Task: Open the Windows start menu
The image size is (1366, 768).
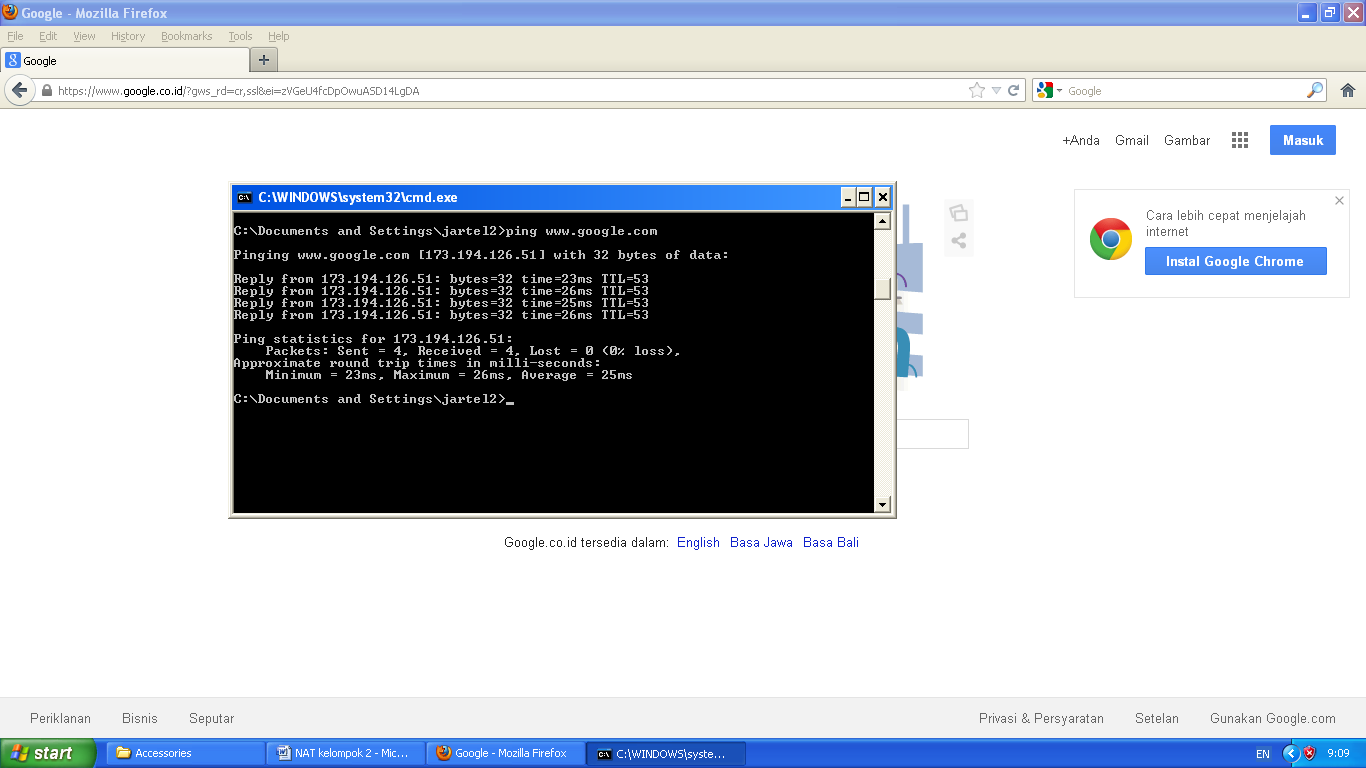Action: [x=48, y=753]
